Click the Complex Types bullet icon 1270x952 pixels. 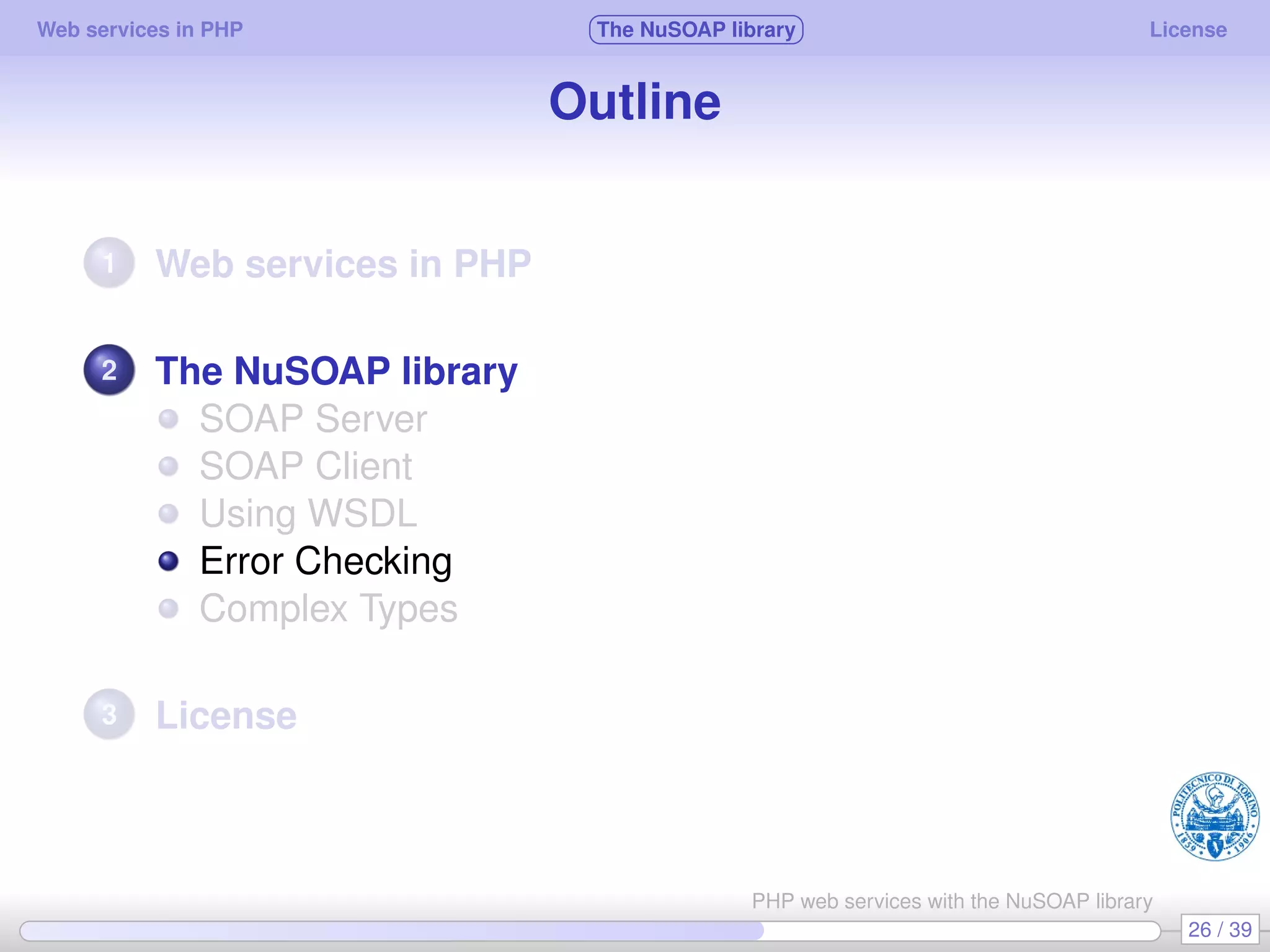tap(168, 609)
